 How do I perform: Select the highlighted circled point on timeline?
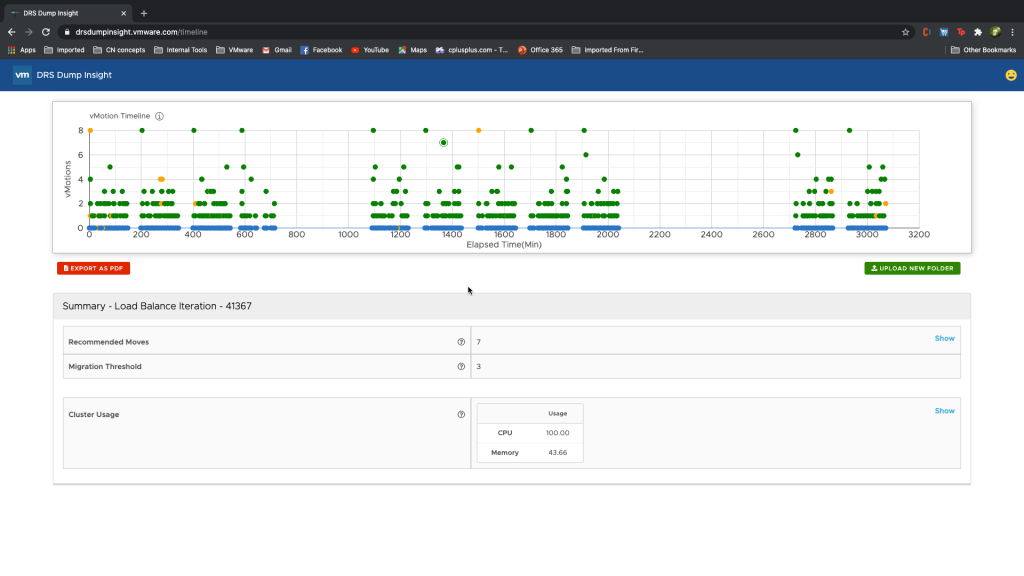click(443, 143)
